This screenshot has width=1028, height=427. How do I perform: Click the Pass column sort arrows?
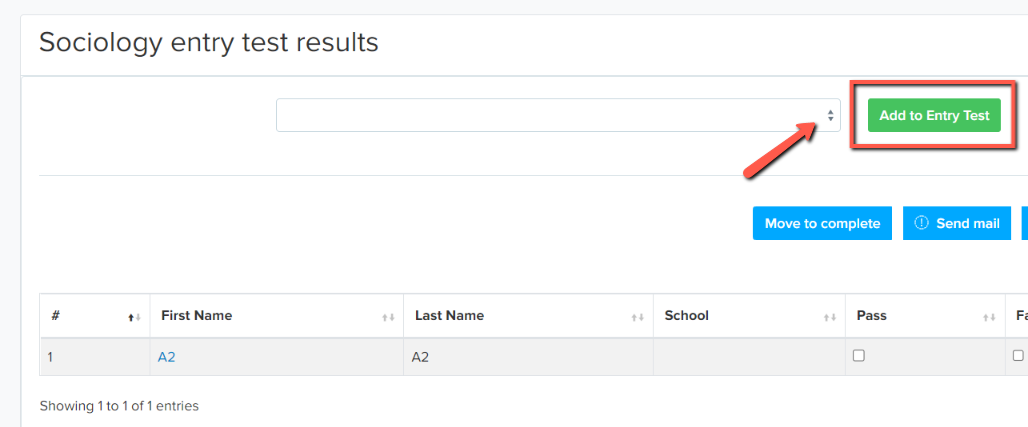coord(989,317)
